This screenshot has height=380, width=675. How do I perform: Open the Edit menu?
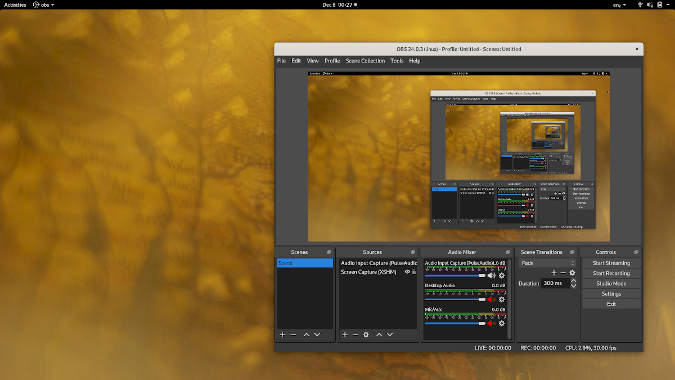[296, 61]
